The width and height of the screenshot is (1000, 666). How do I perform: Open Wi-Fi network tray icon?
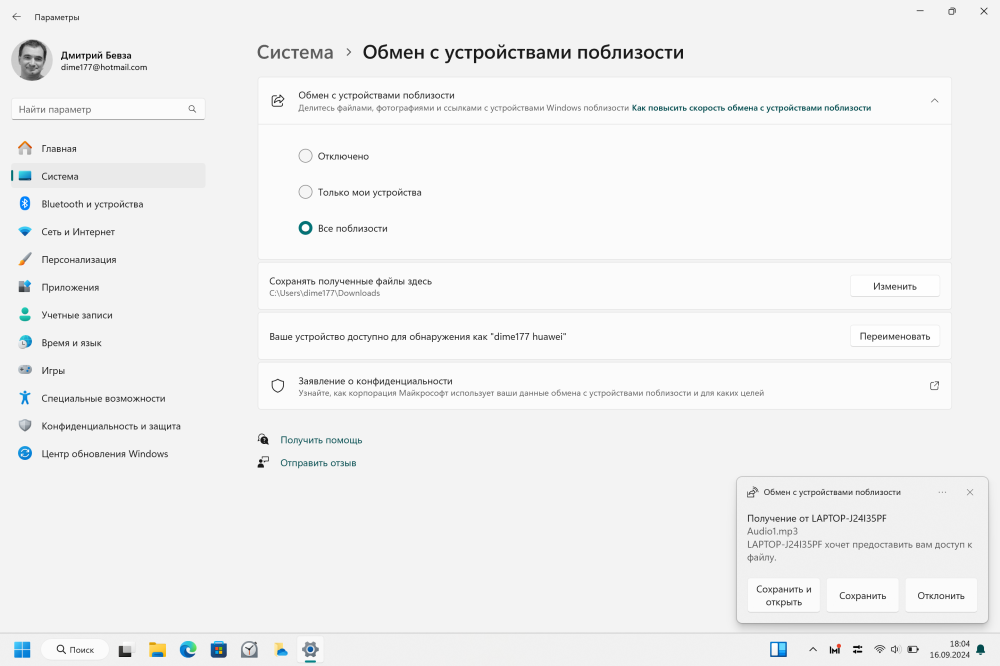879,649
